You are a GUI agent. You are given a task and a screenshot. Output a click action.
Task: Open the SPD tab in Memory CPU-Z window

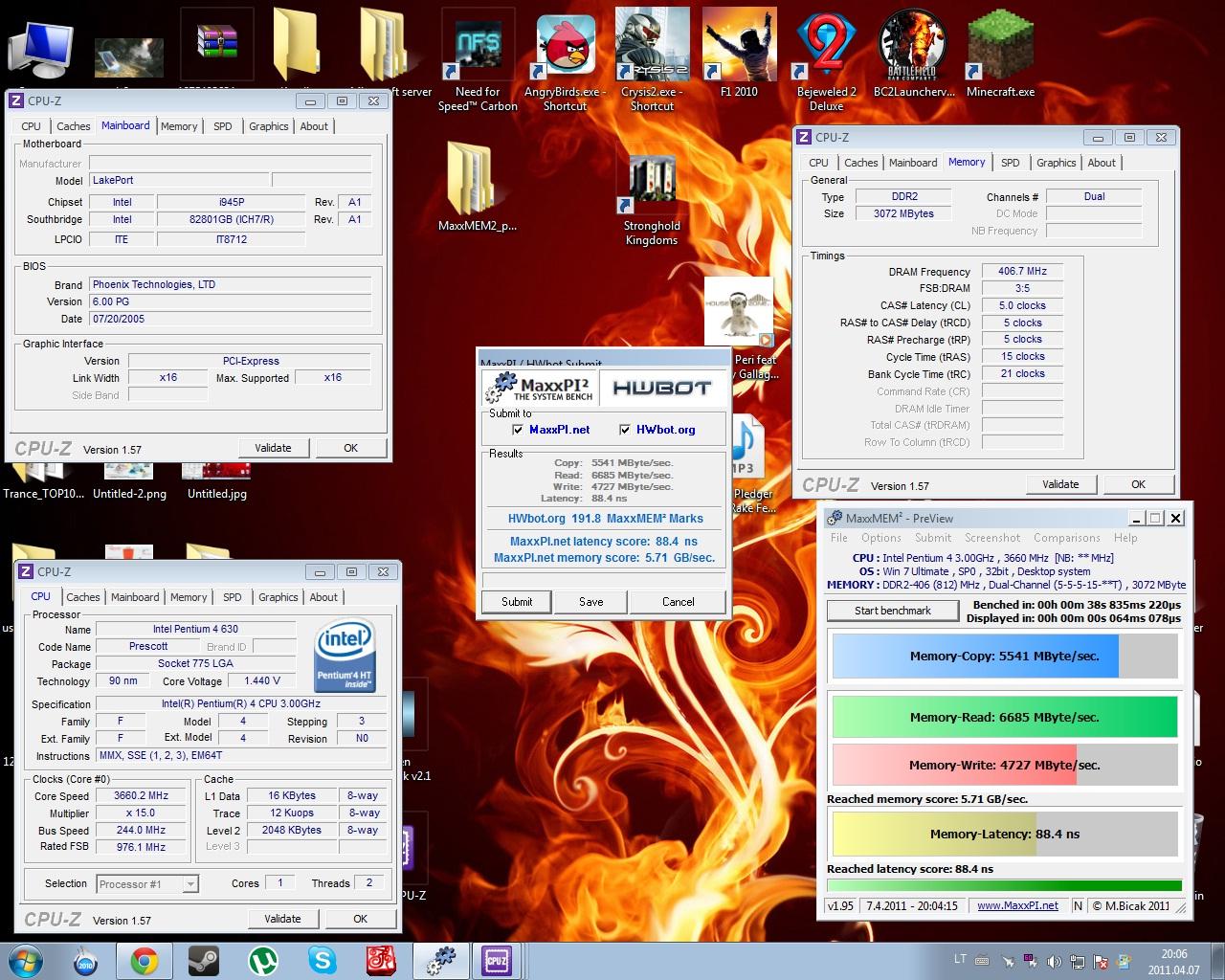pos(1011,163)
